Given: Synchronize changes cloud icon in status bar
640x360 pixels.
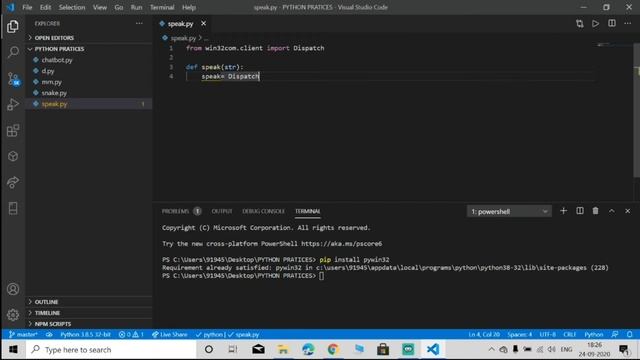Looking at the screenshot, I should pos(49,334).
